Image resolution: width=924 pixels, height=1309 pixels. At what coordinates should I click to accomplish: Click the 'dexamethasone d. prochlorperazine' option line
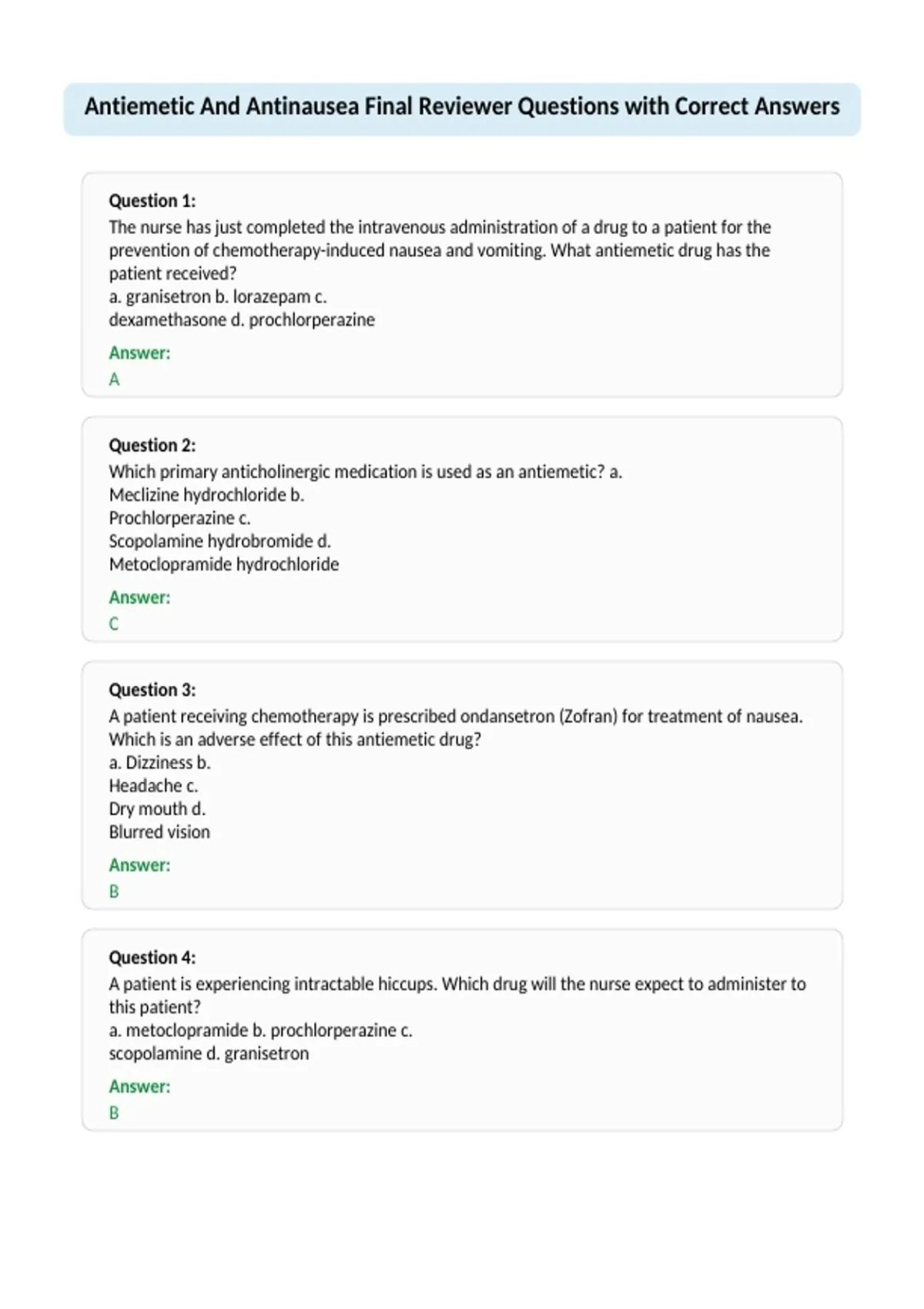[x=242, y=320]
